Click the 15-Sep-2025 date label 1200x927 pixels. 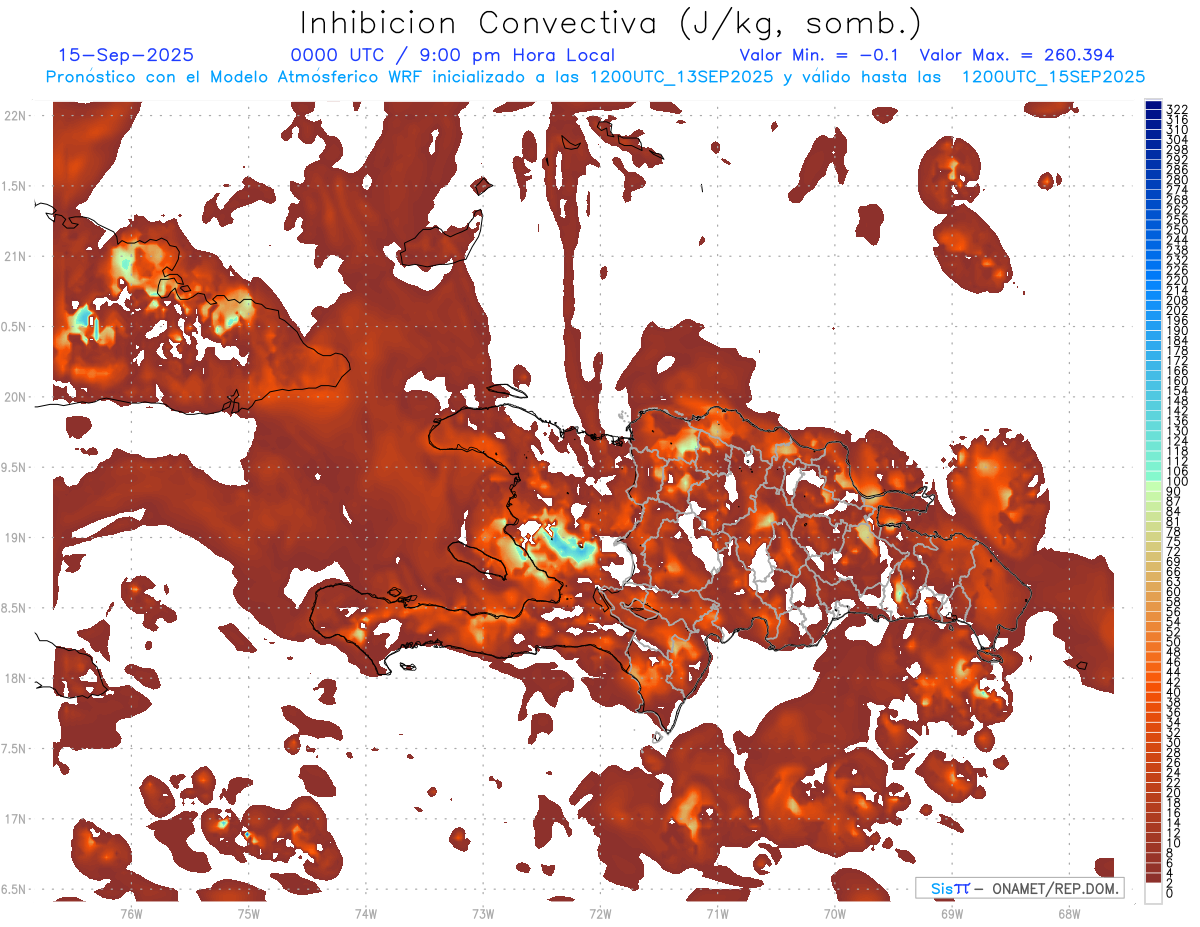(126, 55)
